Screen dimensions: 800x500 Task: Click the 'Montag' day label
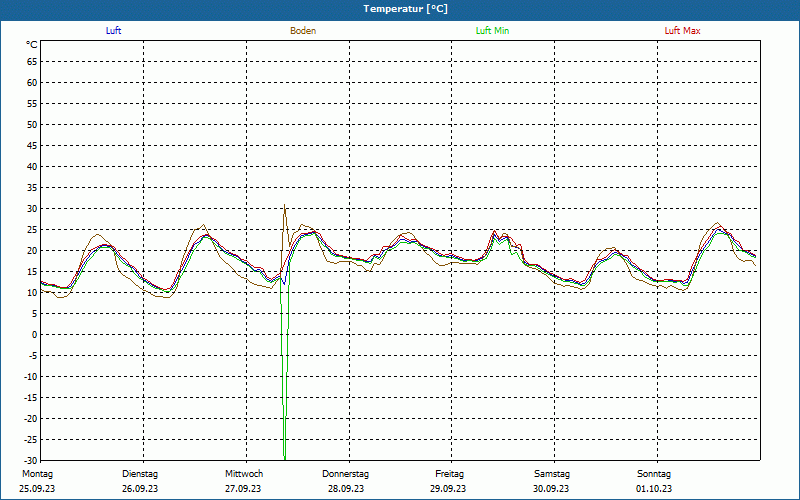pyautogui.click(x=38, y=474)
